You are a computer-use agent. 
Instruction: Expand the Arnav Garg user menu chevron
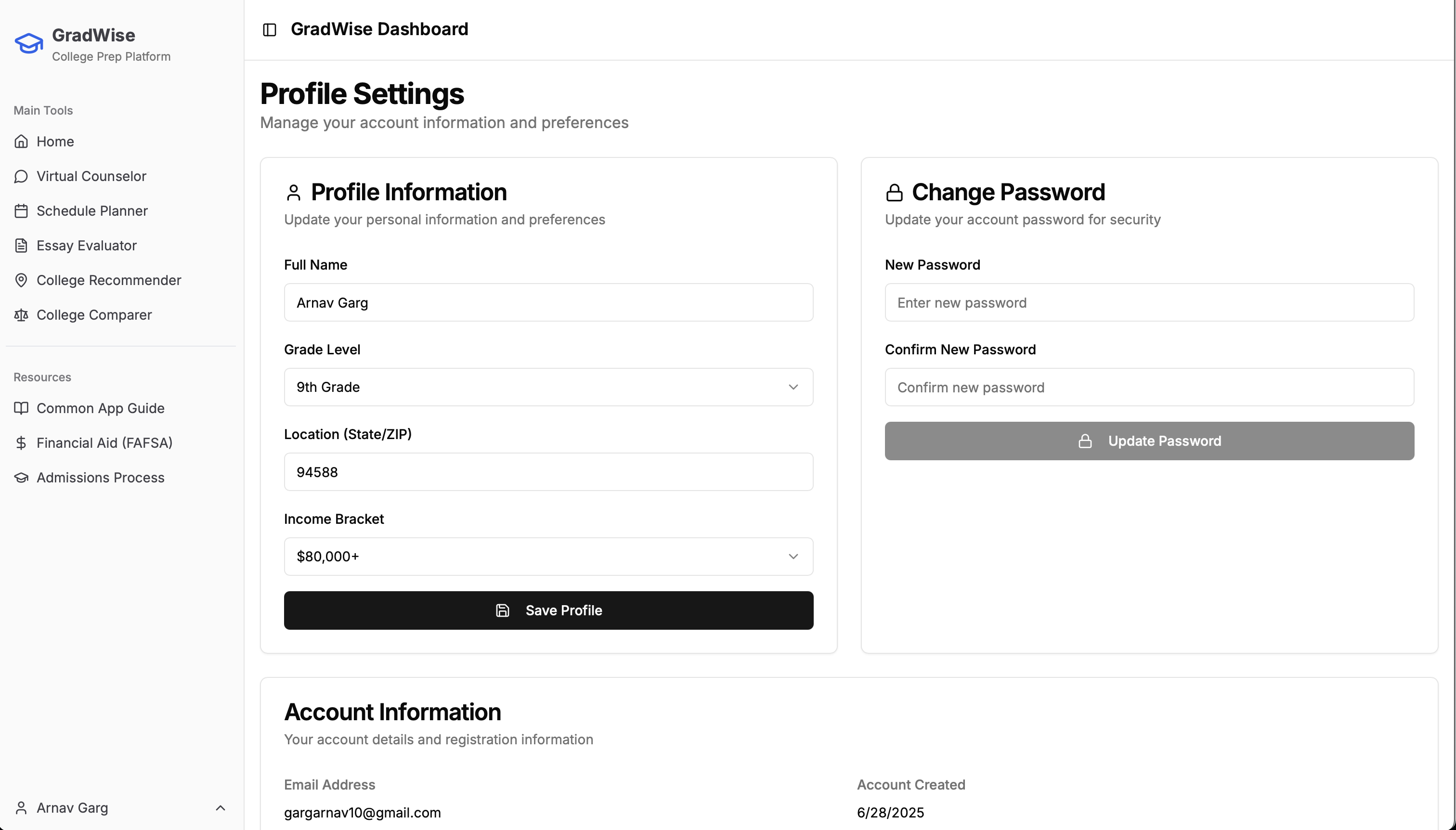coord(220,808)
